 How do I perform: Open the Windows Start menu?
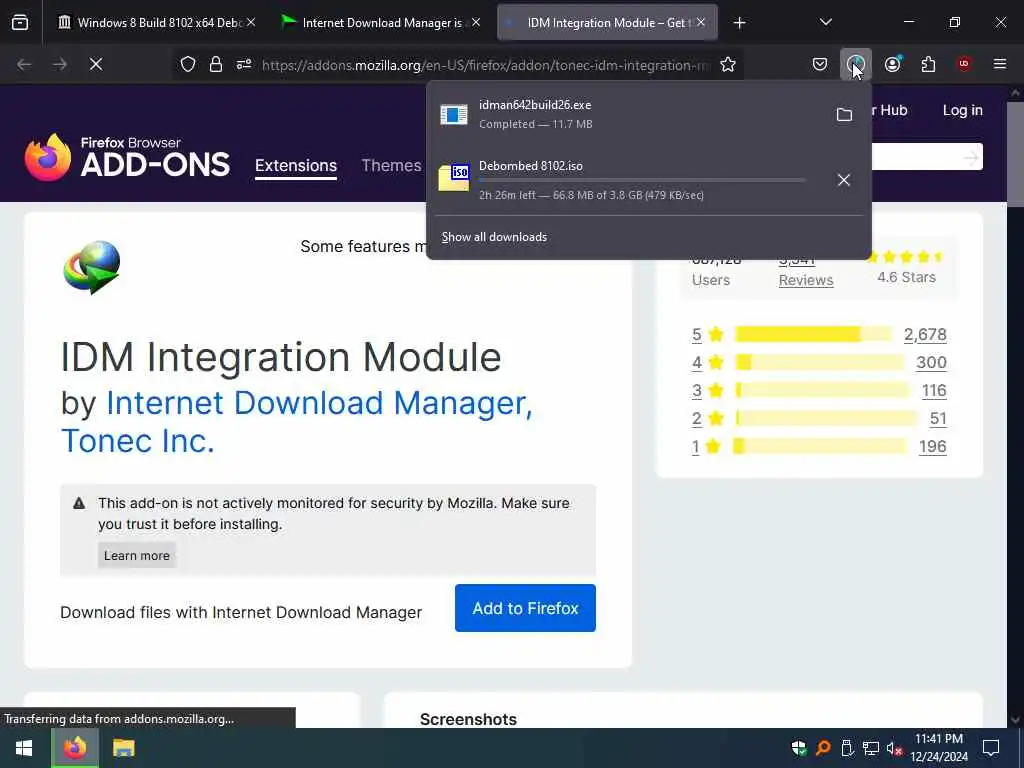(x=24, y=748)
